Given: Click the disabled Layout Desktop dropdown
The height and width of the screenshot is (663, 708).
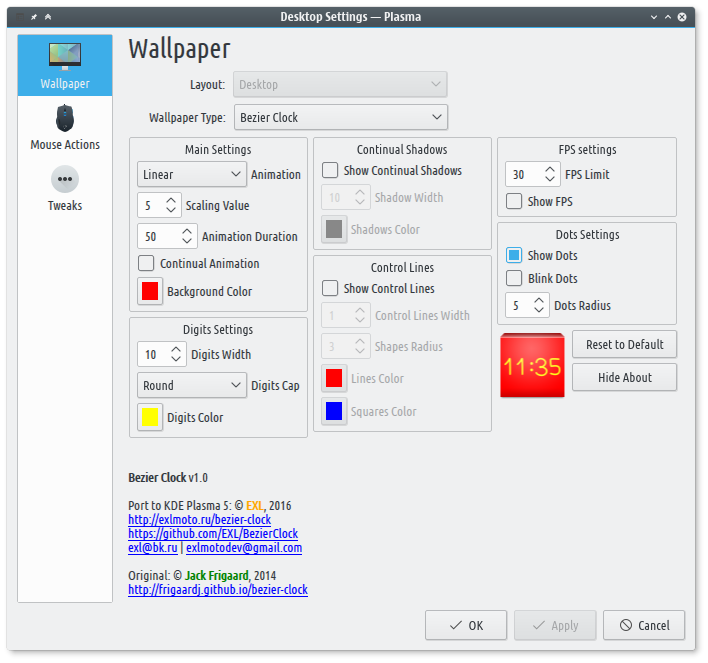Looking at the screenshot, I should [x=340, y=84].
